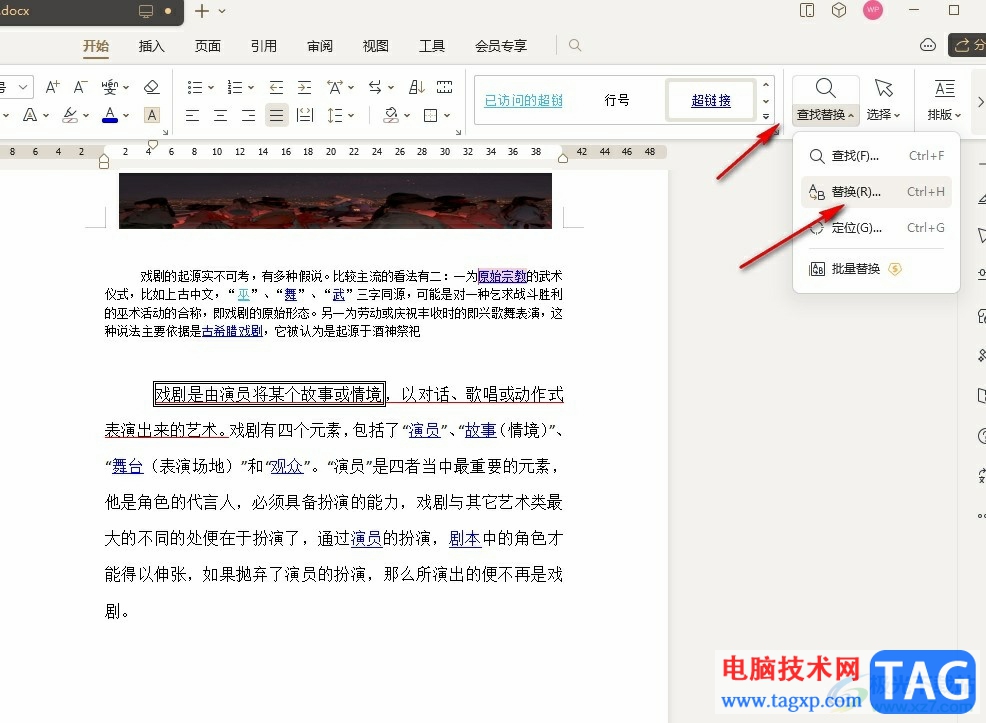Toggle character shading A box icon

coord(152,115)
